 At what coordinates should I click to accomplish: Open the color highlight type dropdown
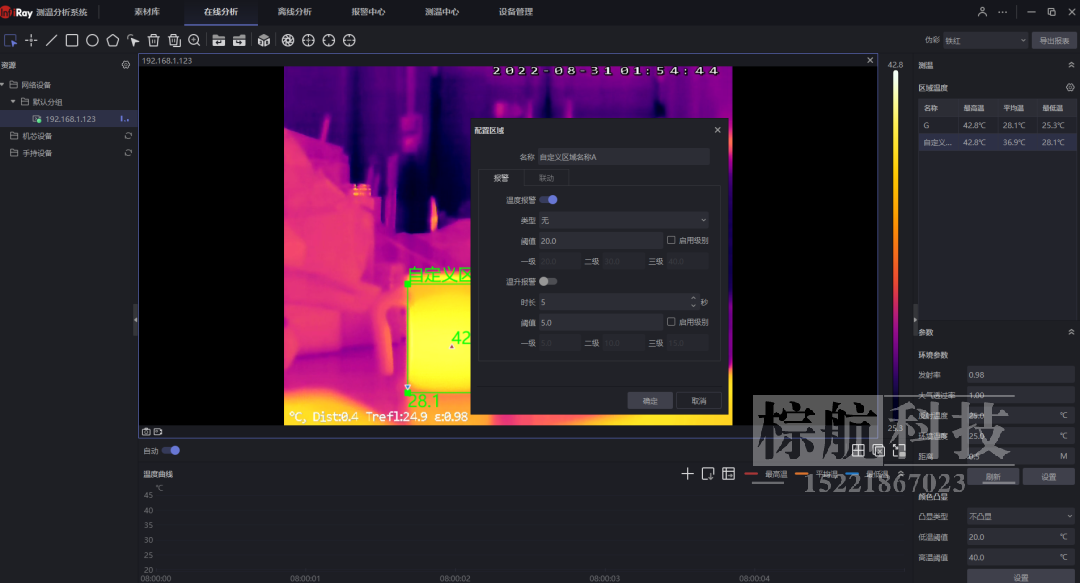point(1021,516)
